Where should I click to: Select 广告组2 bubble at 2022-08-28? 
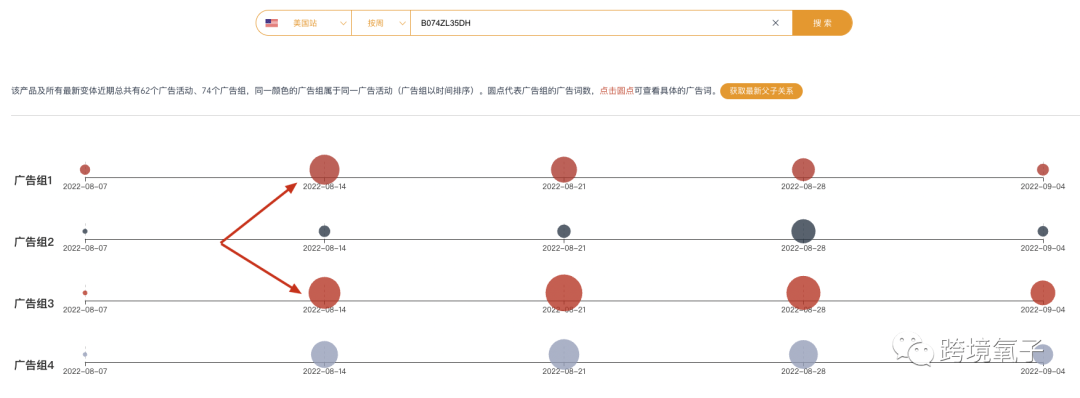803,231
